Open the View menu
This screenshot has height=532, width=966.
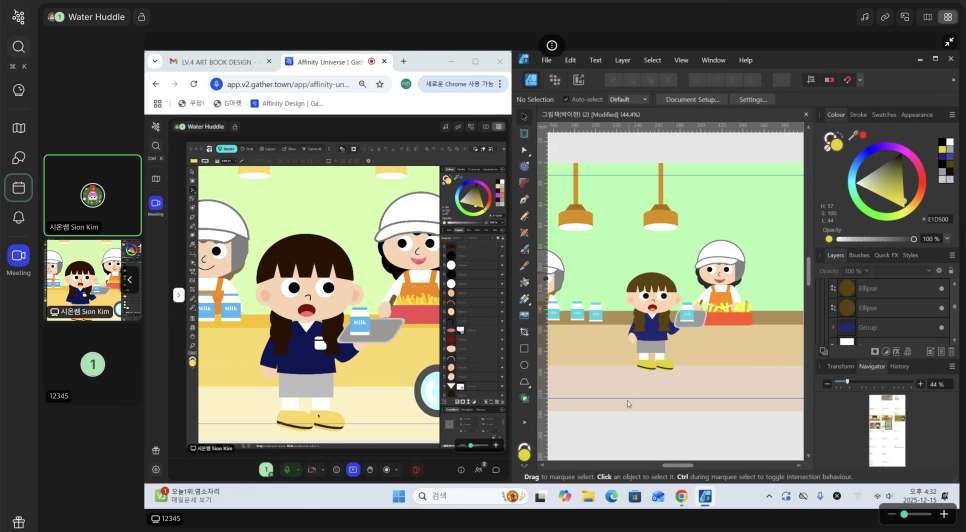[681, 60]
